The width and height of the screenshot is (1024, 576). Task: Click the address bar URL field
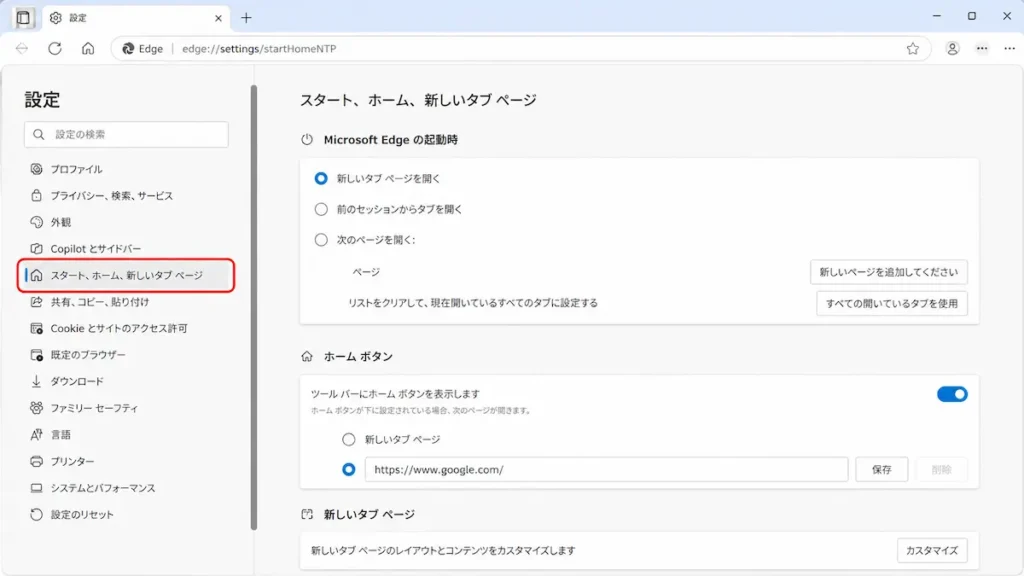(x=522, y=48)
